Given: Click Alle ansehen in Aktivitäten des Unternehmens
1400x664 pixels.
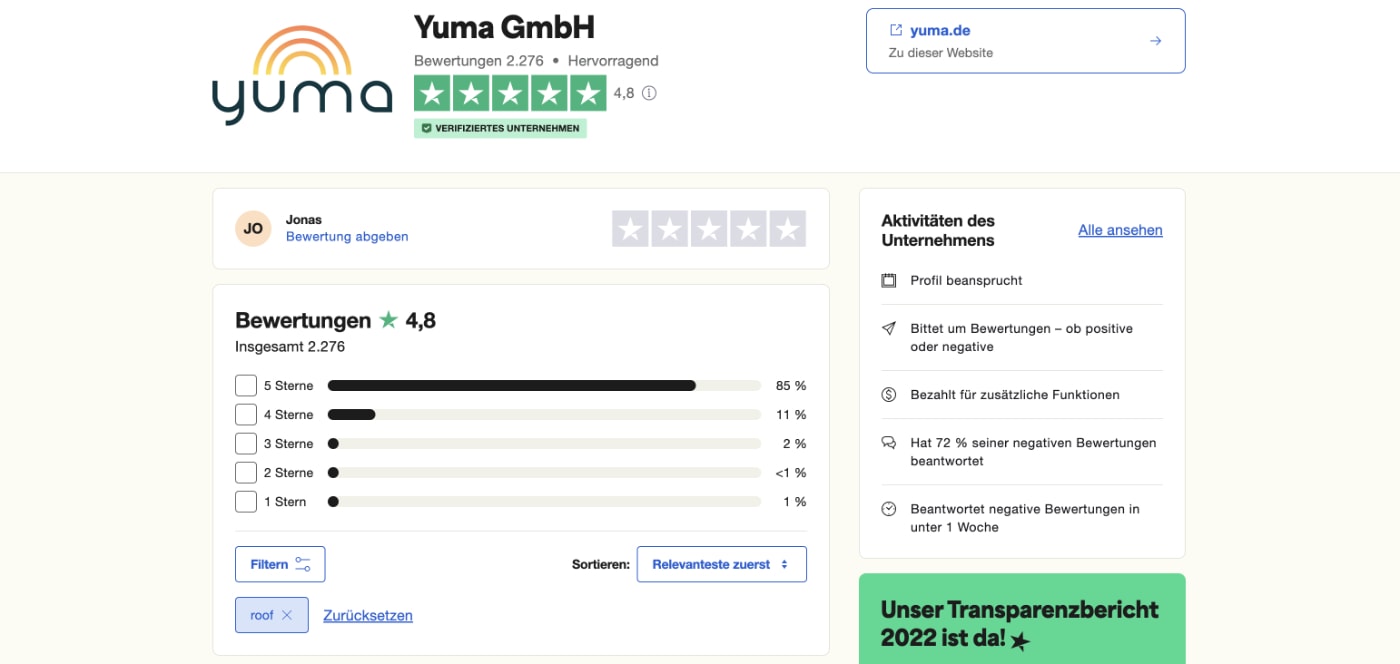Looking at the screenshot, I should click(1120, 230).
